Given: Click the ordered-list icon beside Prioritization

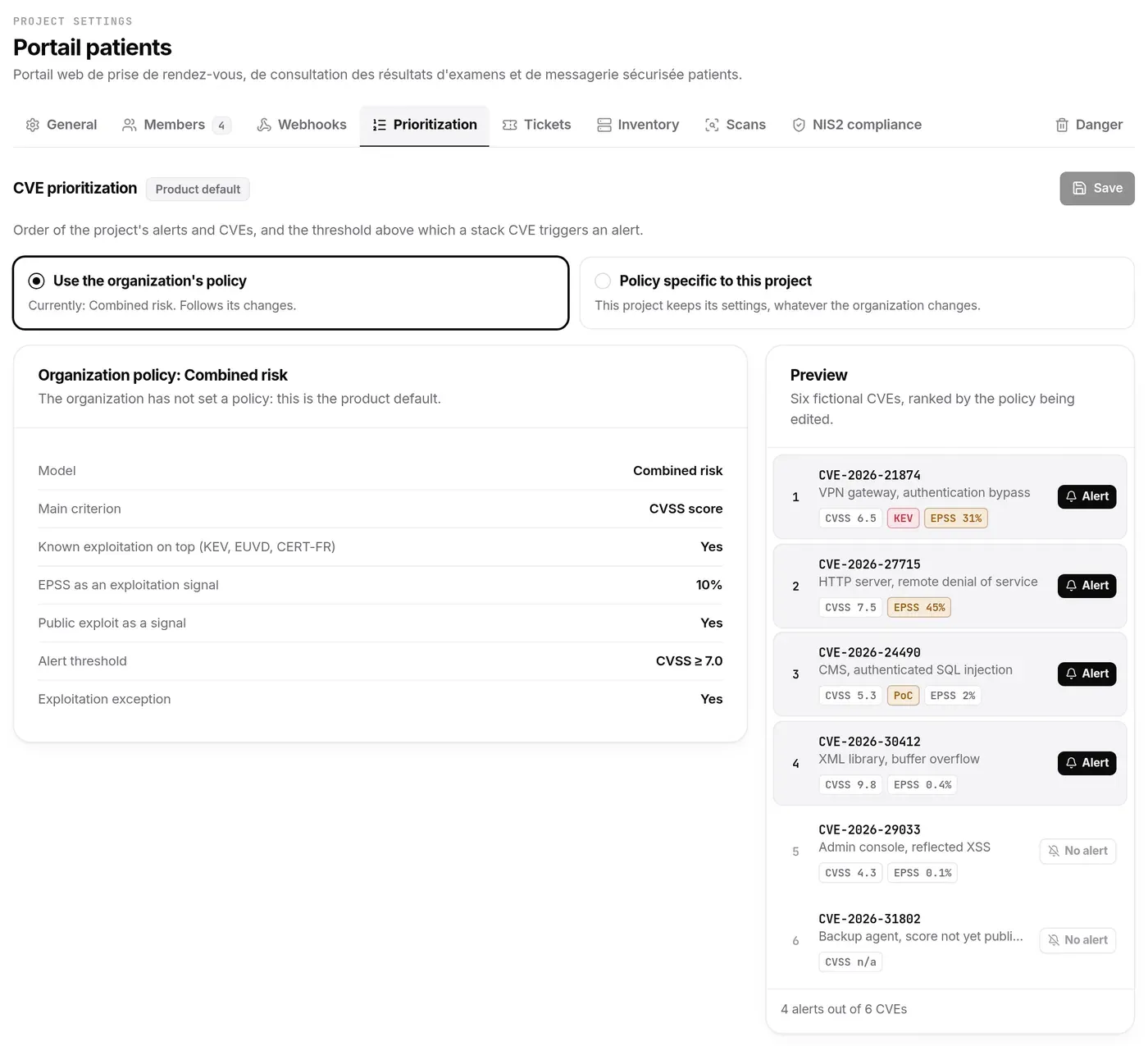Looking at the screenshot, I should coord(380,125).
